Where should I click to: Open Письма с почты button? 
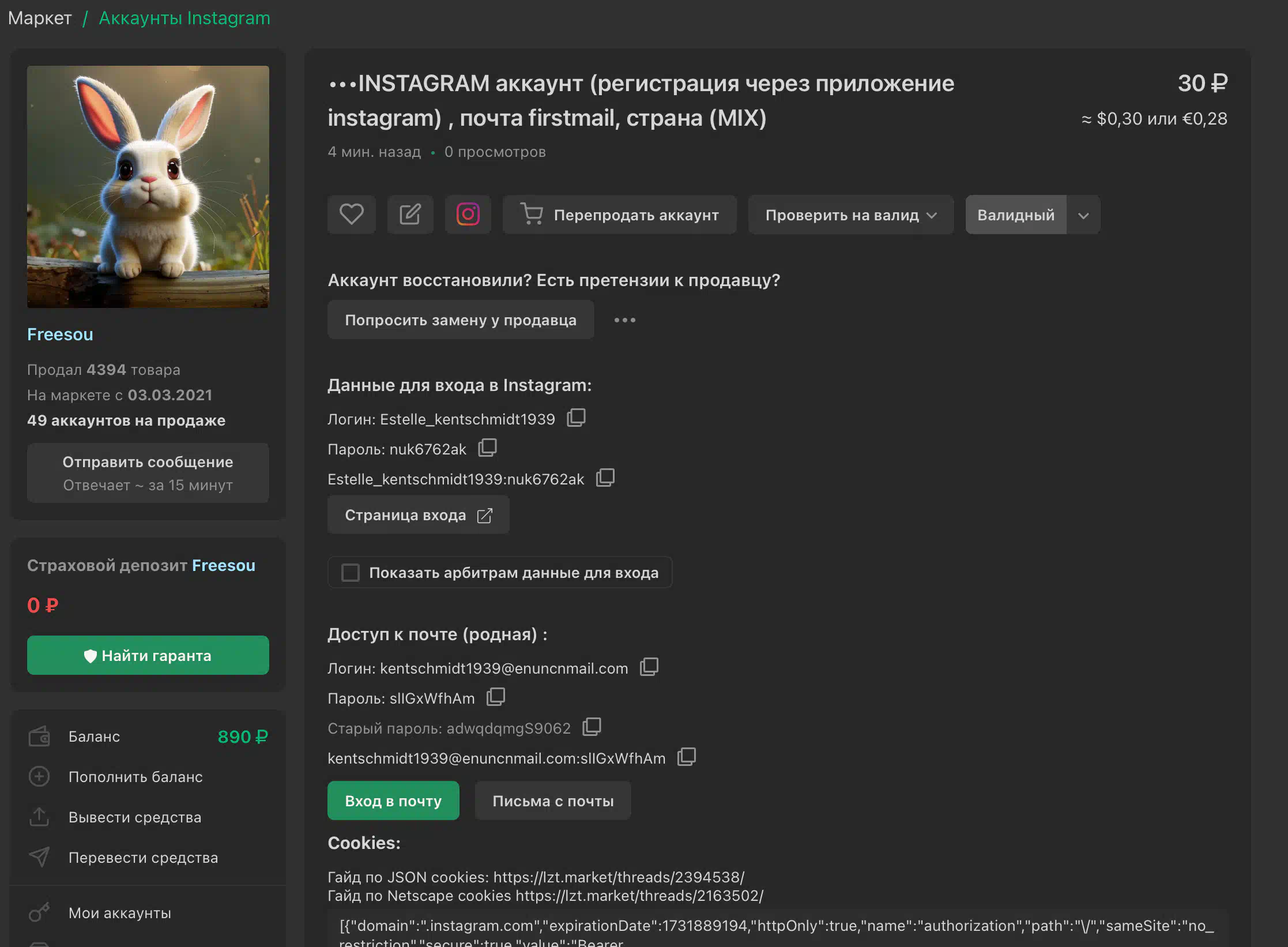tap(553, 801)
